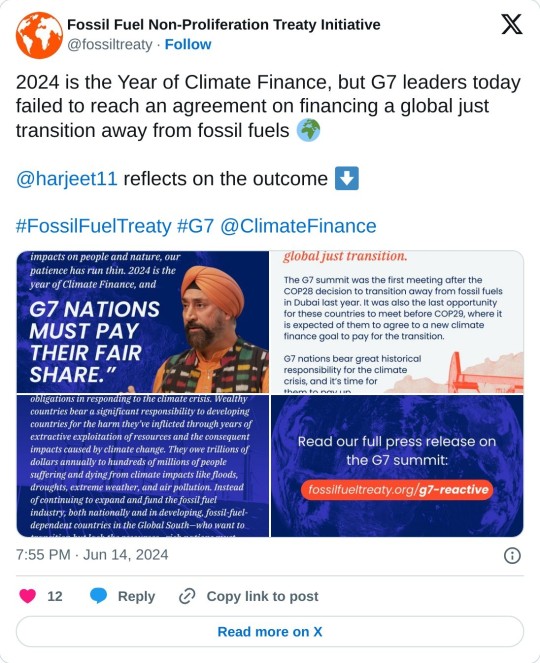This screenshot has height=663, width=540.
Task: Click the blue reply speech bubble icon
Action: (x=99, y=596)
